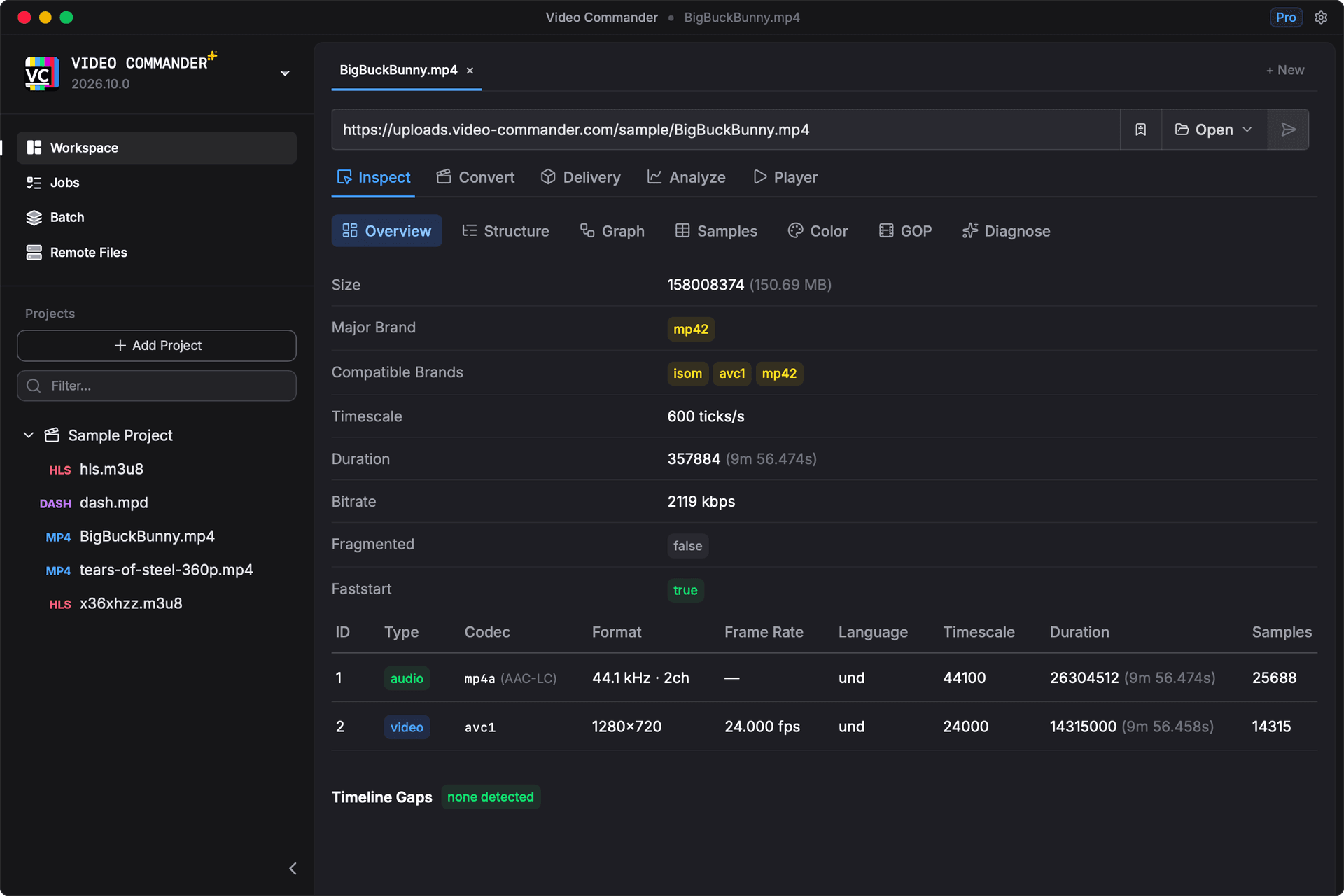Click the Codec column header
This screenshot has height=896, width=1344.
[487, 632]
